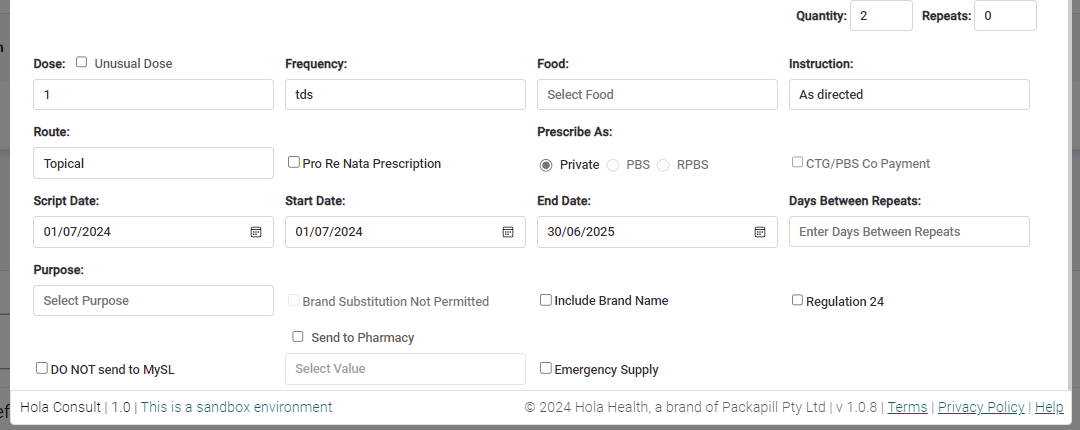Check the Emergency Supply box

(x=546, y=368)
